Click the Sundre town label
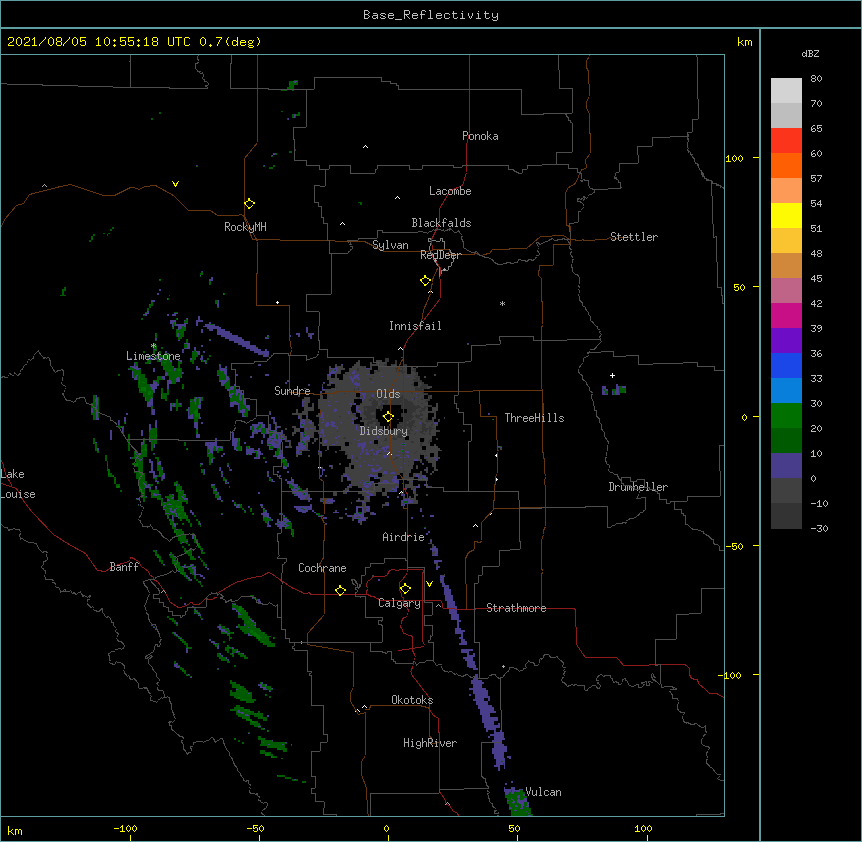This screenshot has height=842, width=862. pyautogui.click(x=292, y=391)
